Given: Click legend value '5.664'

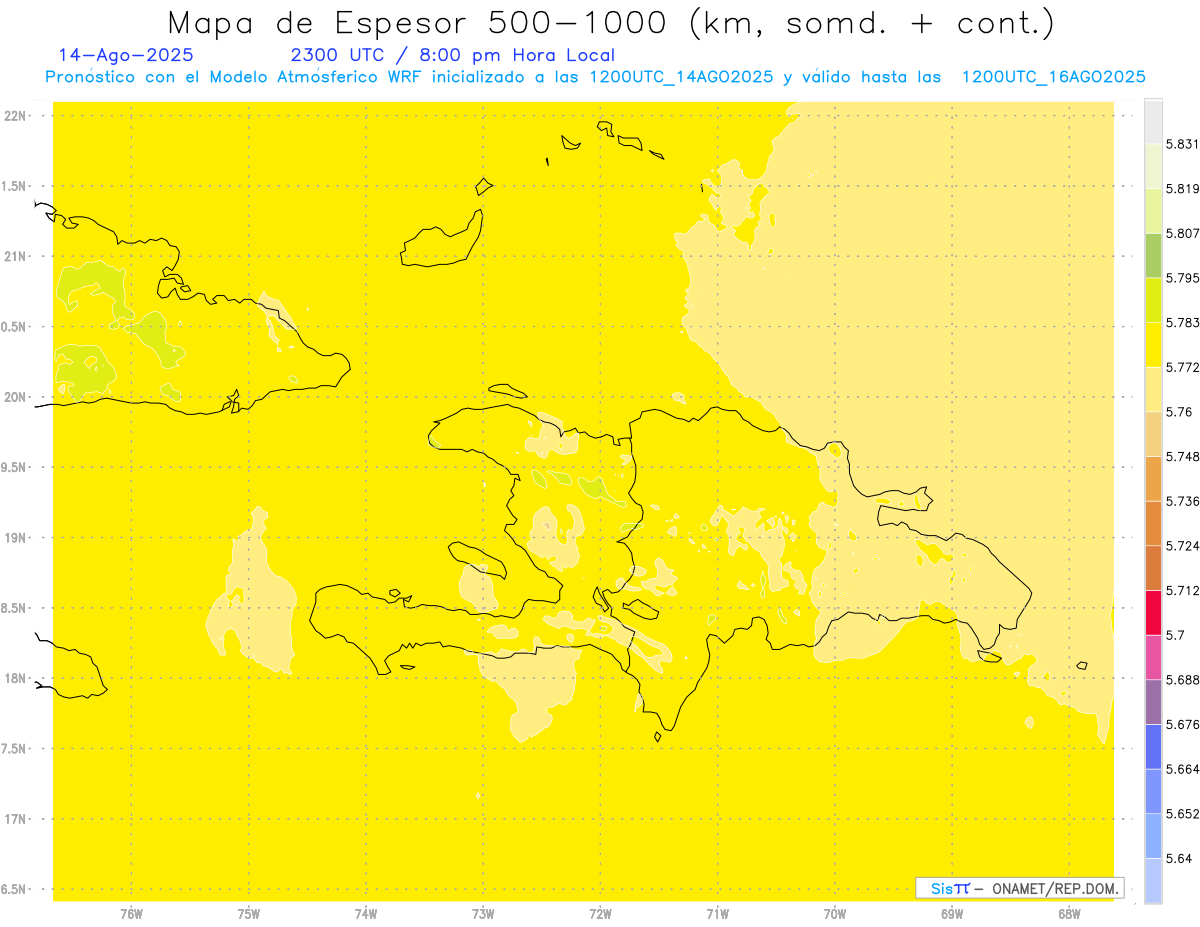Looking at the screenshot, I should (x=1182, y=769).
